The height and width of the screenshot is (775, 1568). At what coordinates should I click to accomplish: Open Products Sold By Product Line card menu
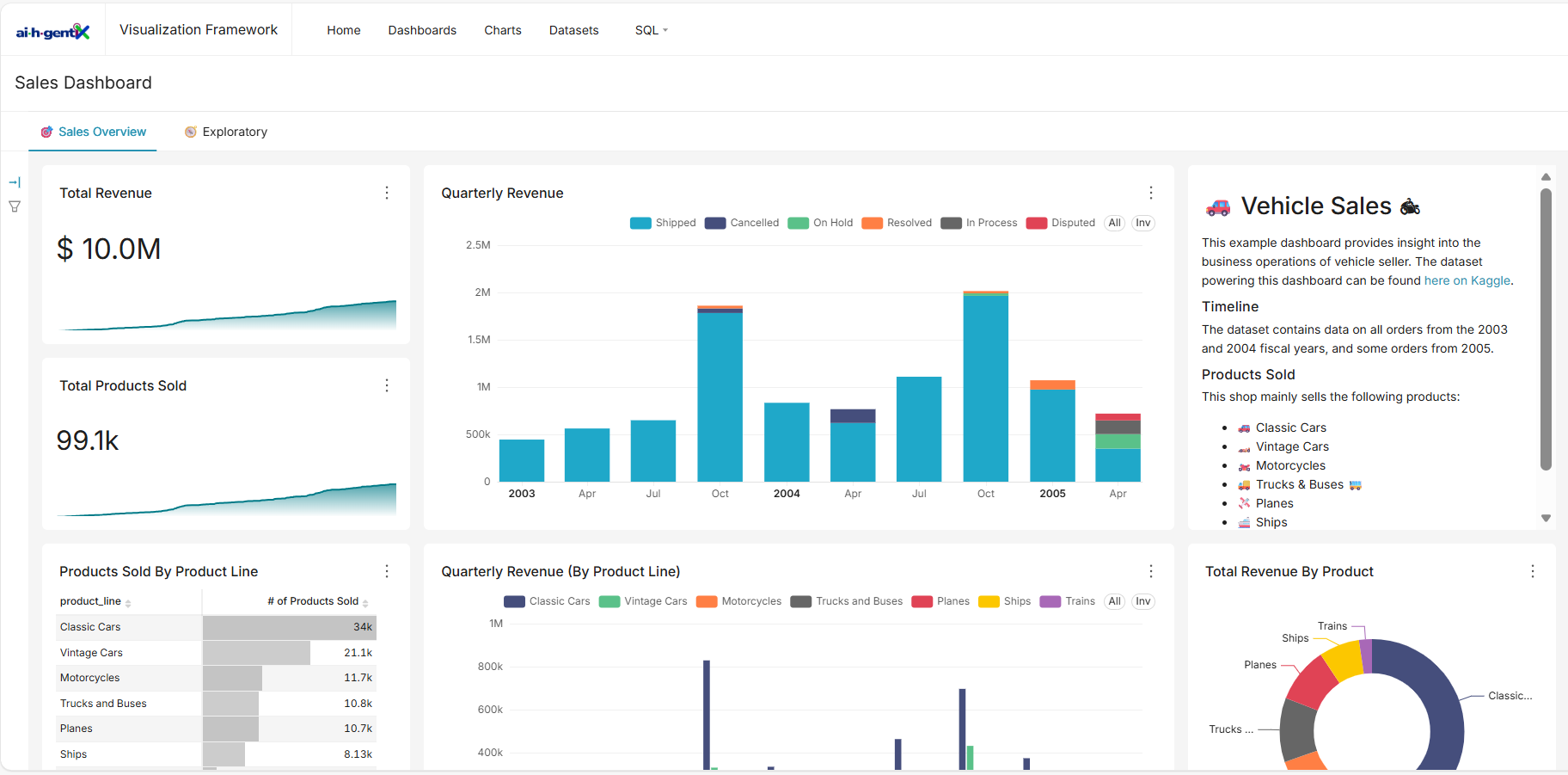tap(387, 570)
